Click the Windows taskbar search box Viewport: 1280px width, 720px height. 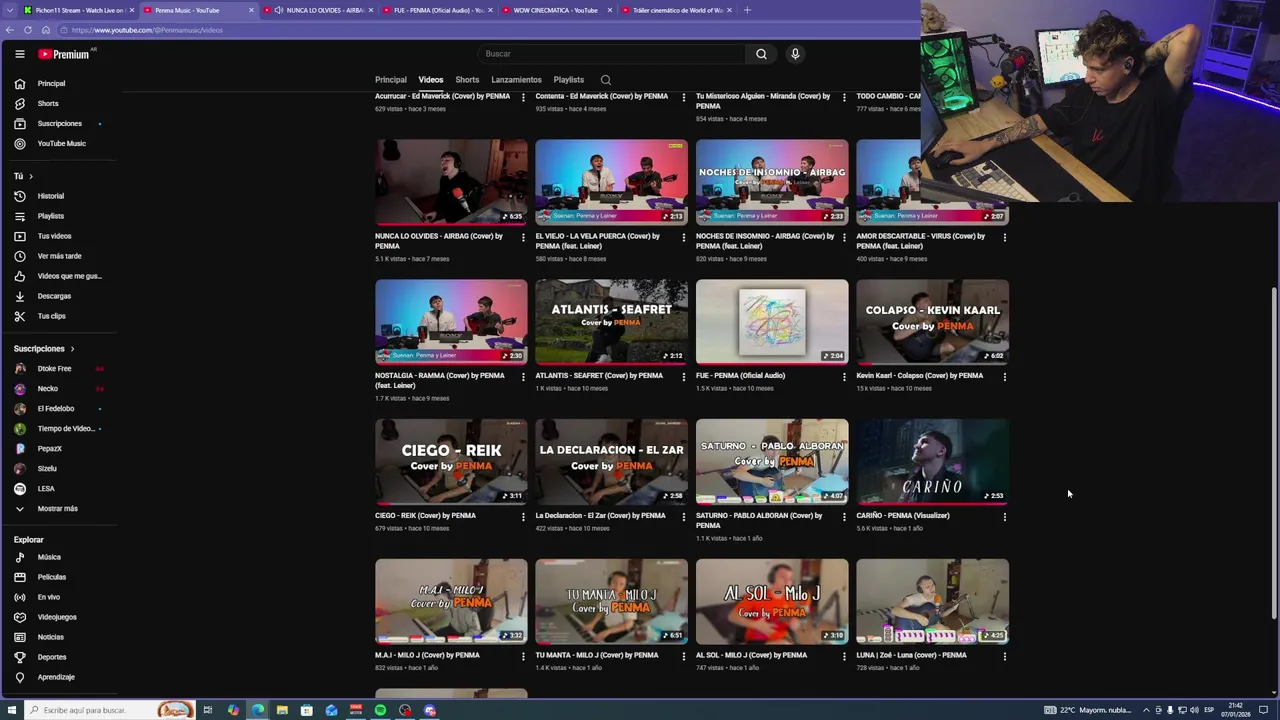110,710
